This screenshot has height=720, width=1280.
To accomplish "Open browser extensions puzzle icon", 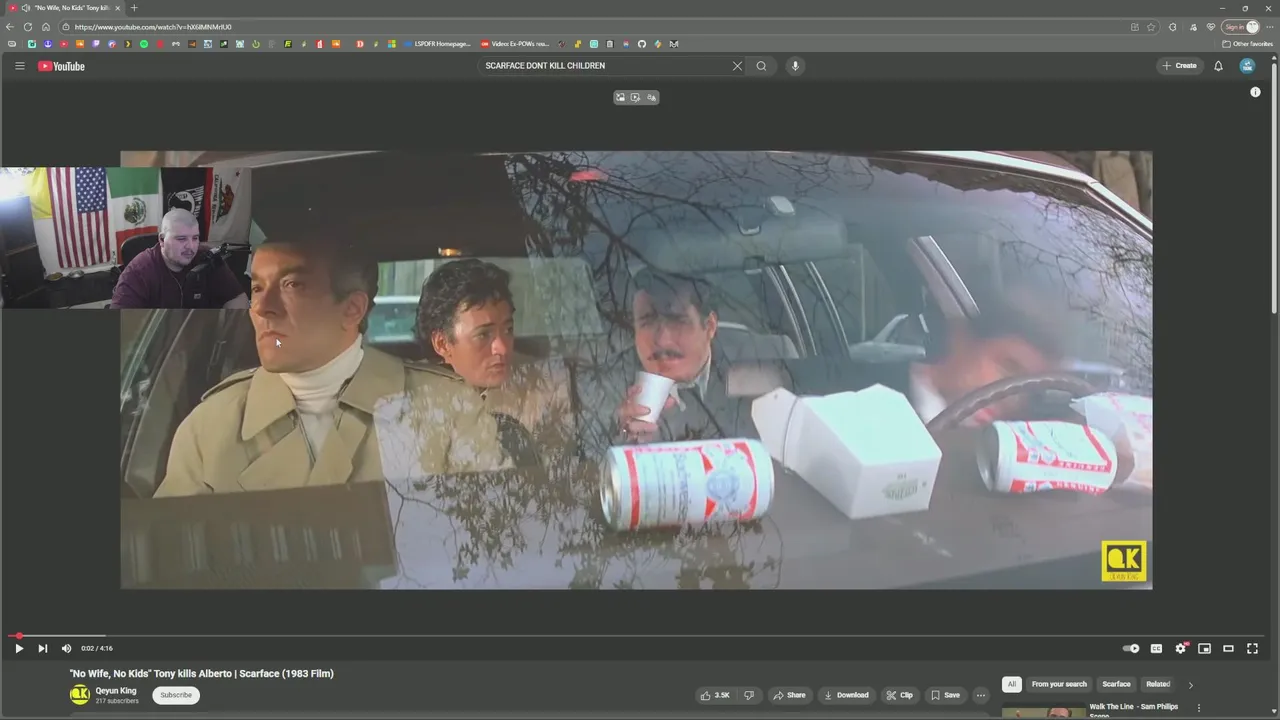I will pos(1172,27).
